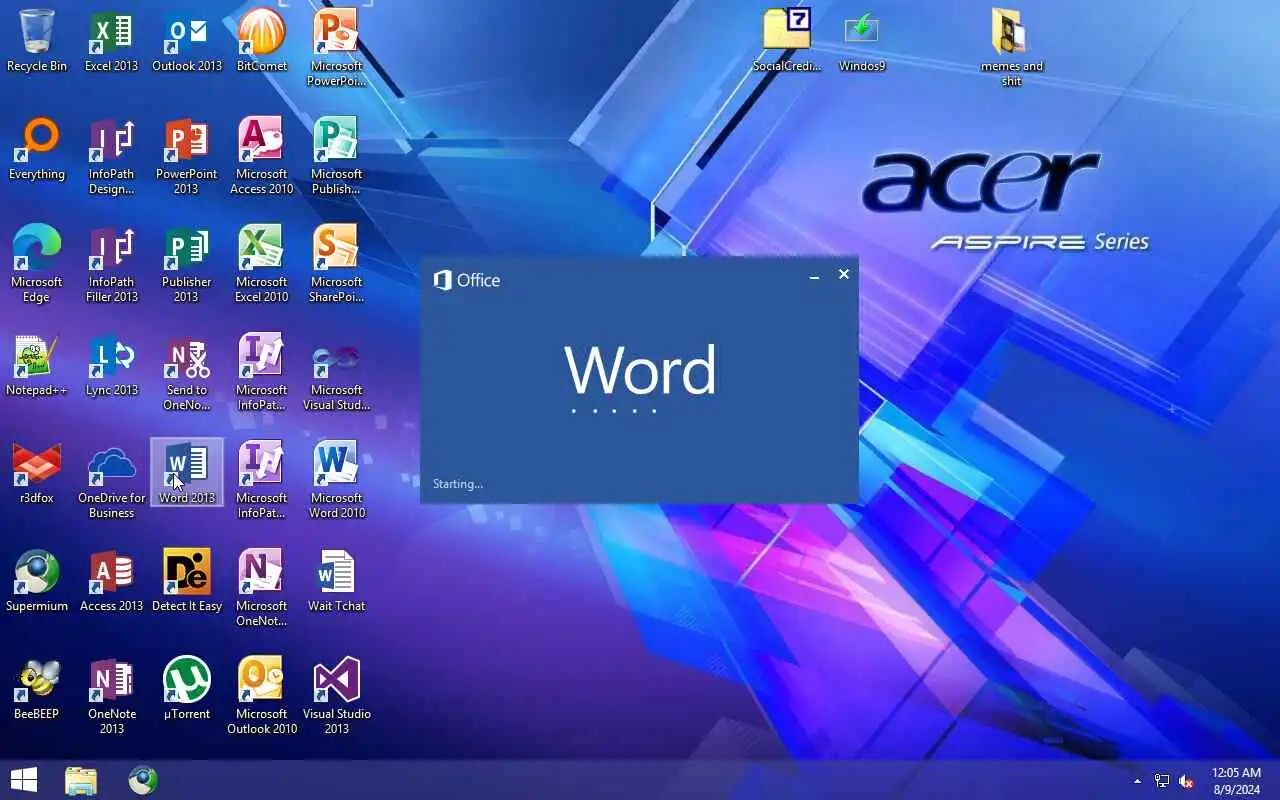Viewport: 1280px width, 800px height.
Task: Click the Supermium taskbar icon
Action: [x=143, y=780]
